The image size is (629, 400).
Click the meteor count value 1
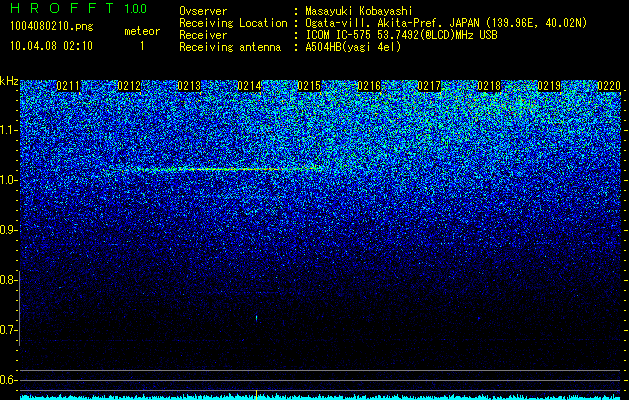coord(142,46)
